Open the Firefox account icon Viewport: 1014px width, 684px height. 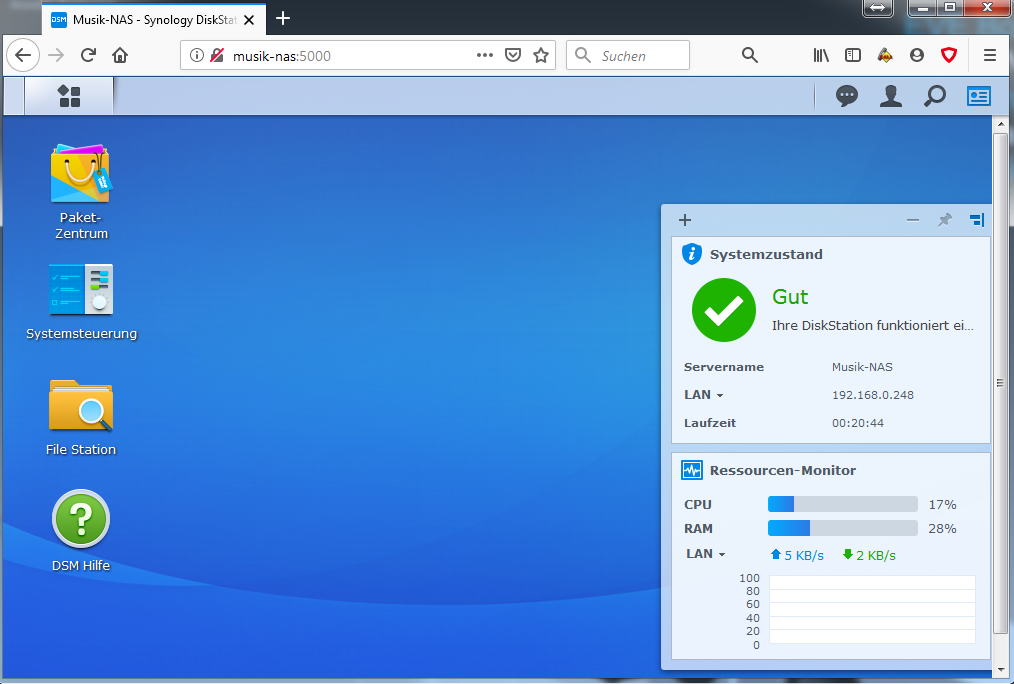tap(917, 56)
